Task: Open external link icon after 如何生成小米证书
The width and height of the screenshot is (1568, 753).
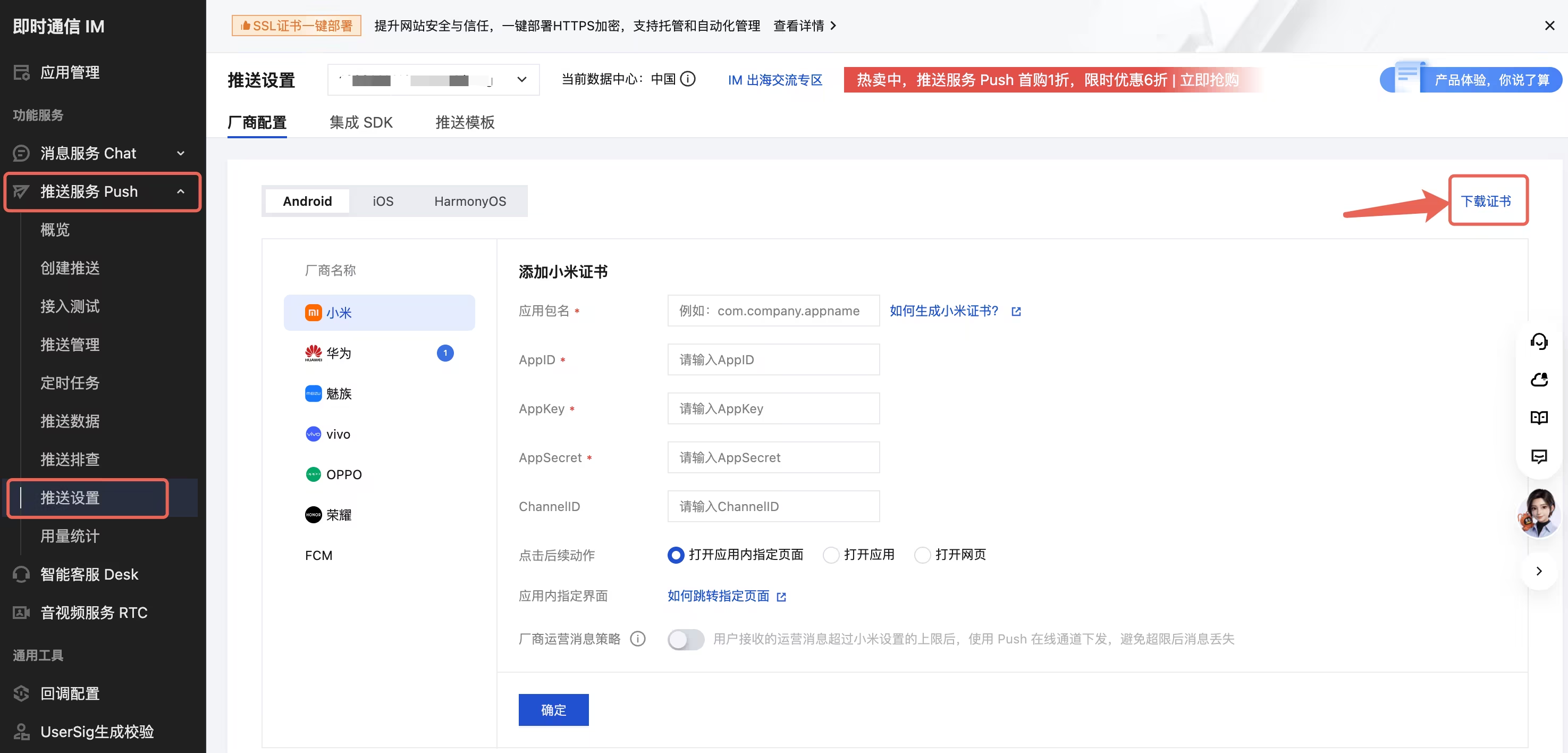Action: click(x=1016, y=311)
